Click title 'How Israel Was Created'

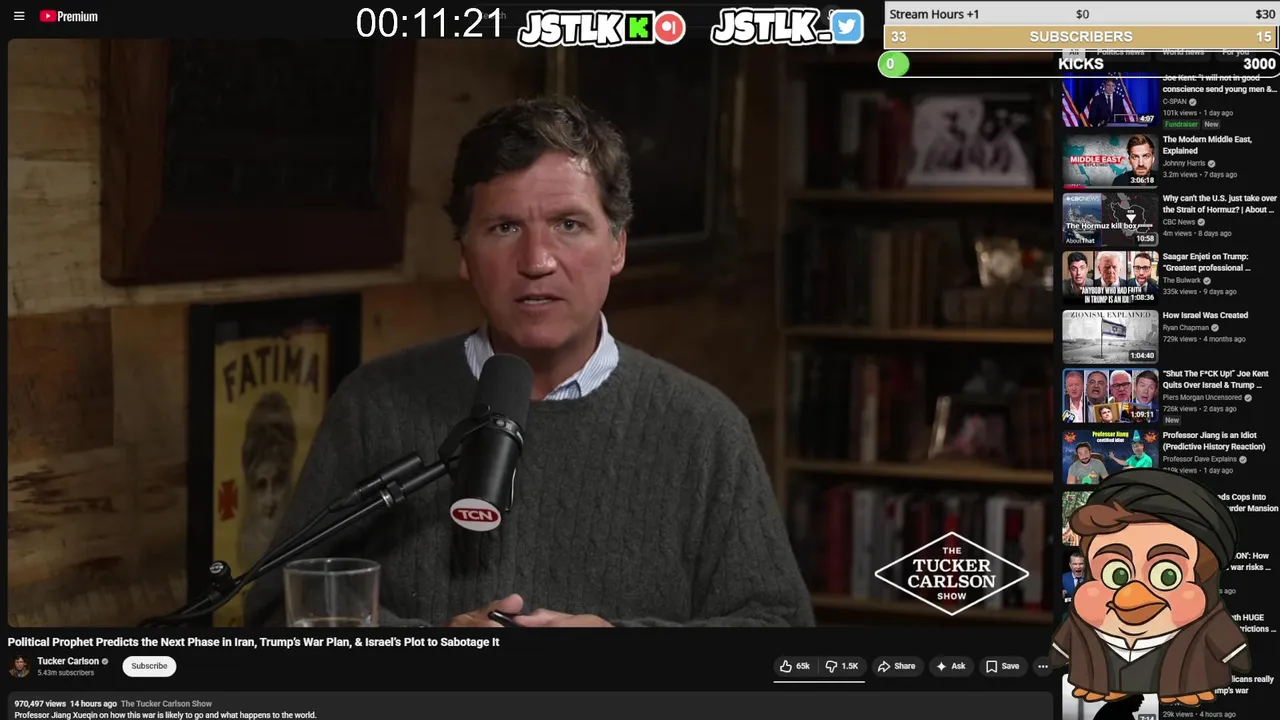1205,315
